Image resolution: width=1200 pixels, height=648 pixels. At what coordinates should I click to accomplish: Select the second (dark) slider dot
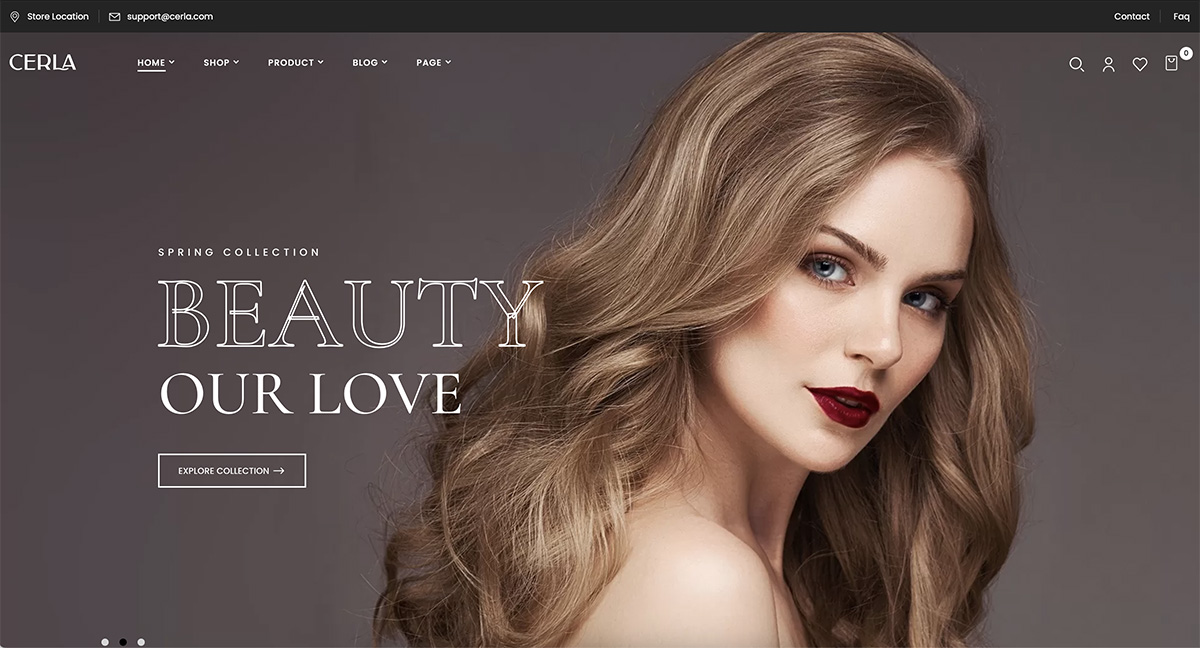(123, 642)
